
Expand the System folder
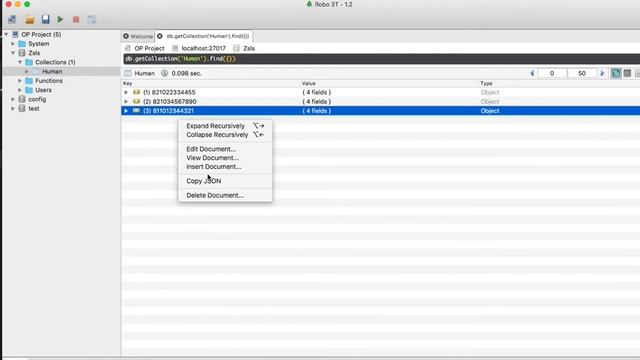click(x=13, y=44)
